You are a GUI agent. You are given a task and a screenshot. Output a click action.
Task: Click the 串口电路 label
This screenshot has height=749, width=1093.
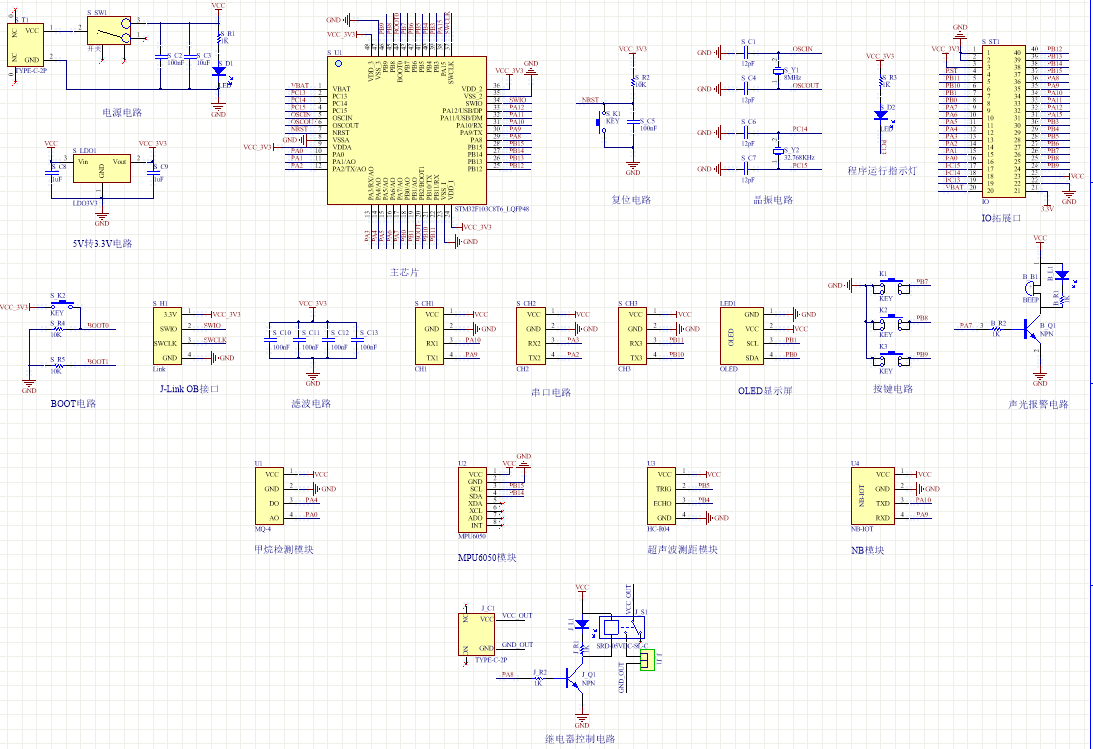coord(551,392)
